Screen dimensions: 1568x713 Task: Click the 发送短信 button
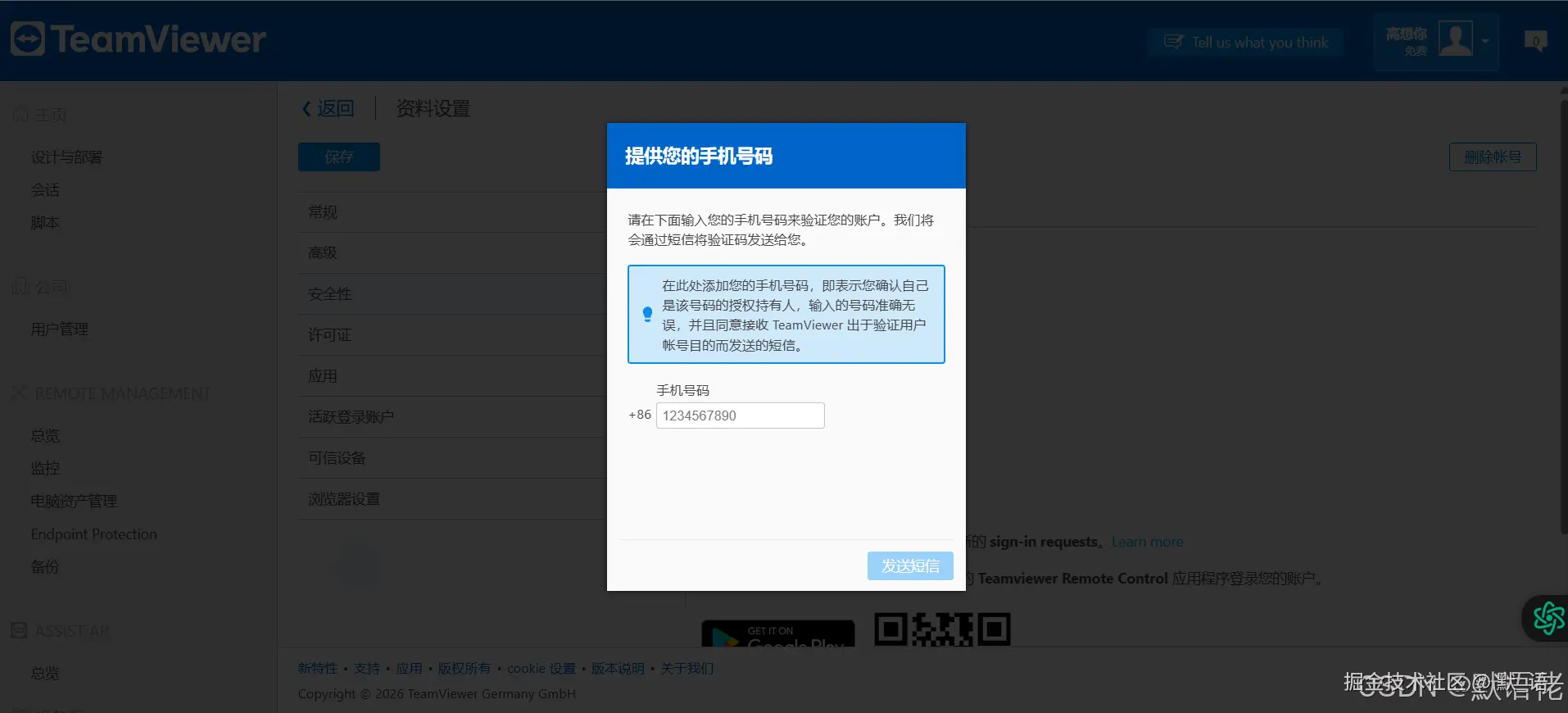point(910,565)
